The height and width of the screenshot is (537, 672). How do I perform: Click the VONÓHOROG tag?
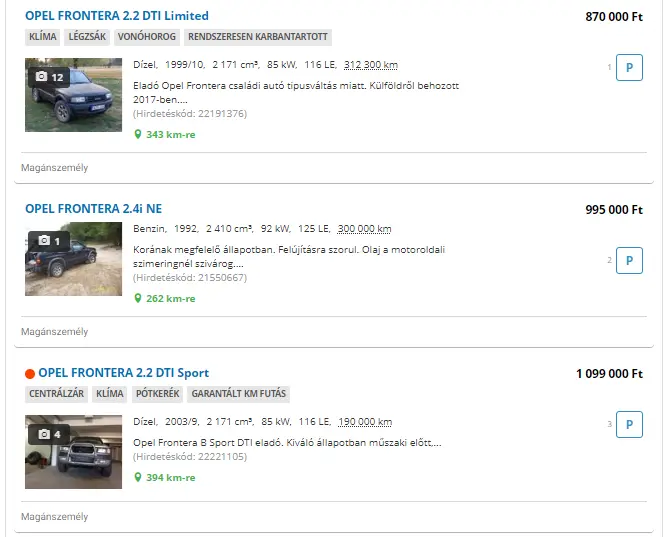click(x=147, y=37)
